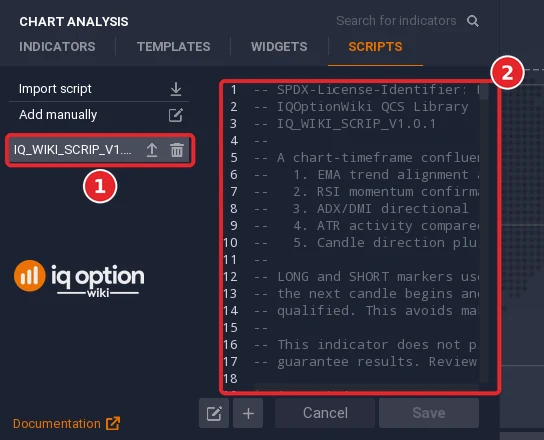The width and height of the screenshot is (544, 440).
Task: Click the Add manually option
Action: coord(99,115)
